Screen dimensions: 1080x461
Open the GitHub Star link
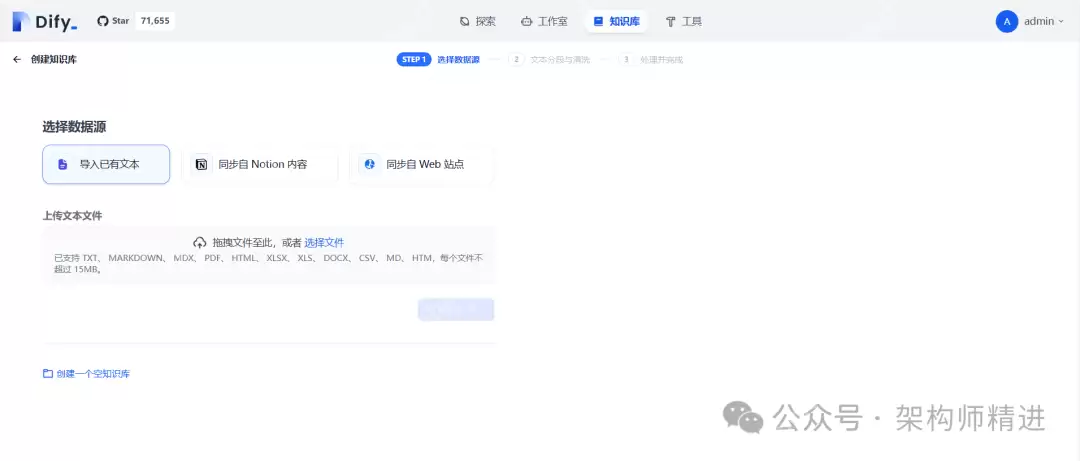point(113,21)
